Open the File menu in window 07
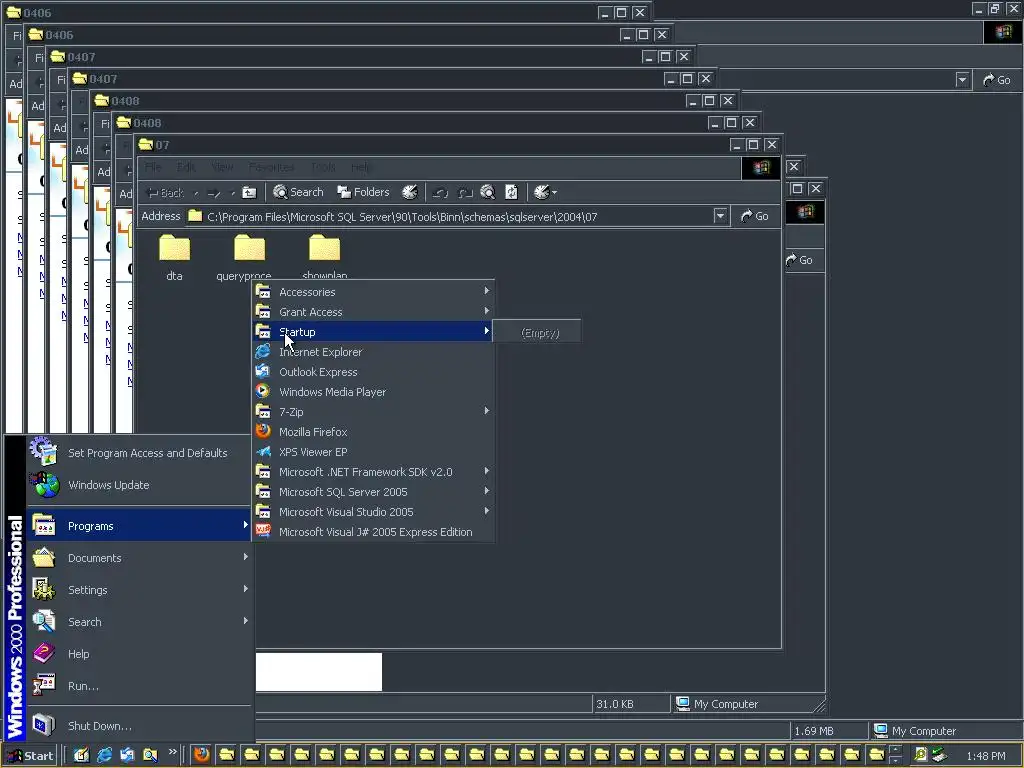1024x768 pixels. pos(153,167)
